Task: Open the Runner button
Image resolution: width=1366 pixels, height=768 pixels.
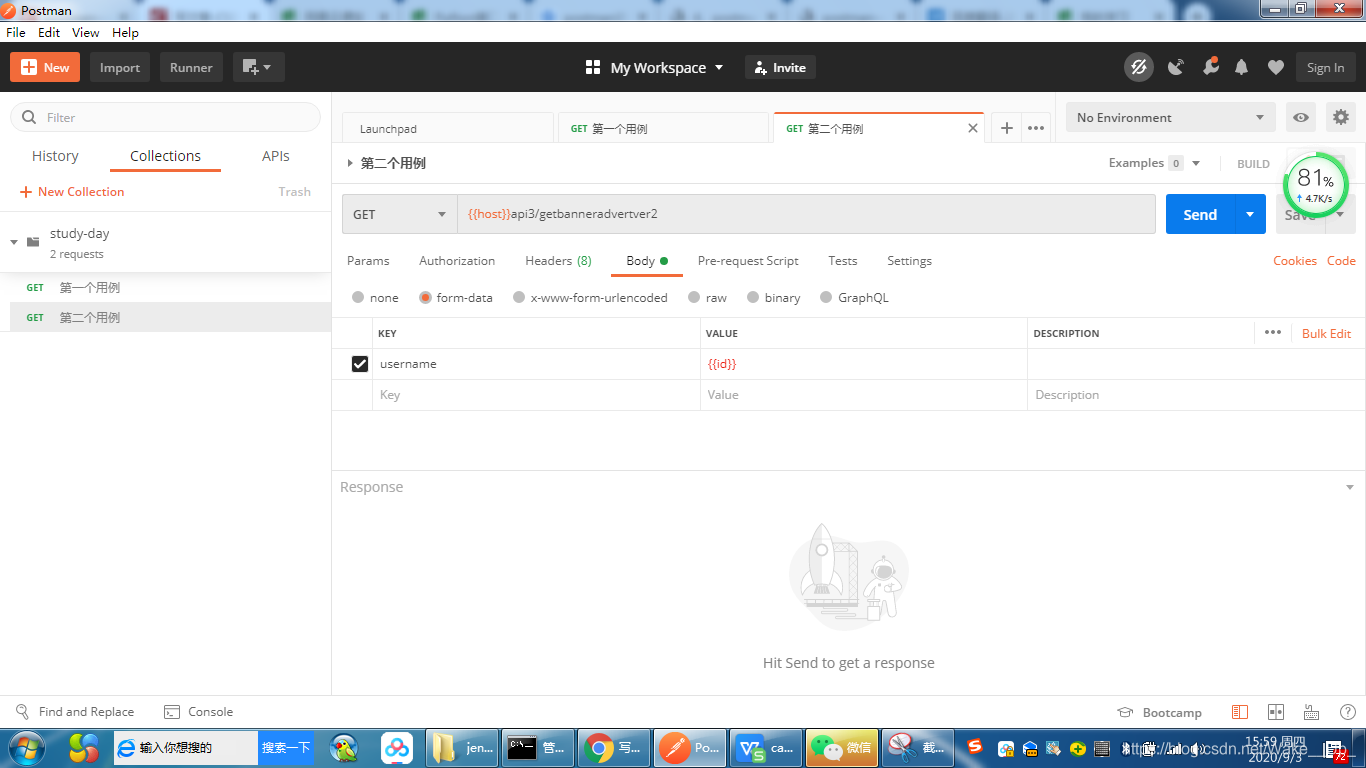Action: [x=191, y=67]
